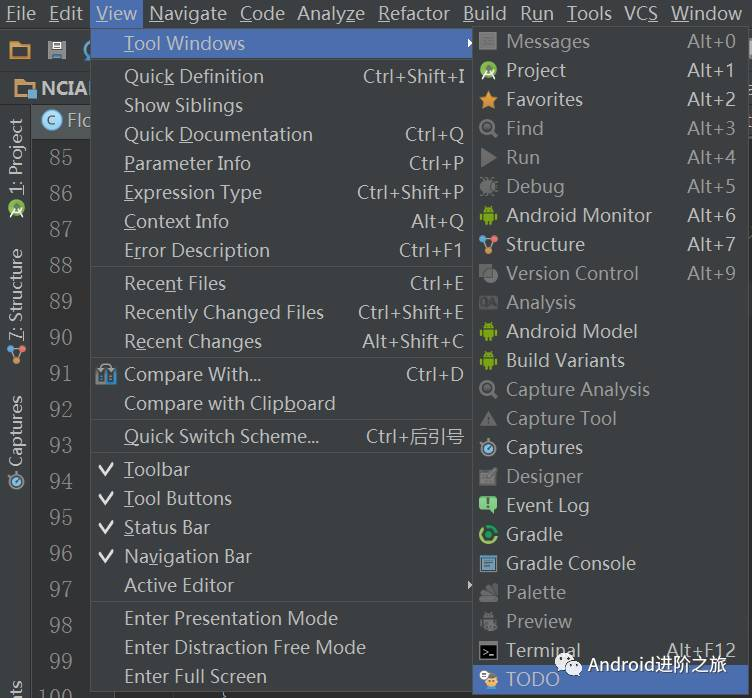Click the Capture Analysis icon
This screenshot has height=698, width=752.
pos(488,390)
